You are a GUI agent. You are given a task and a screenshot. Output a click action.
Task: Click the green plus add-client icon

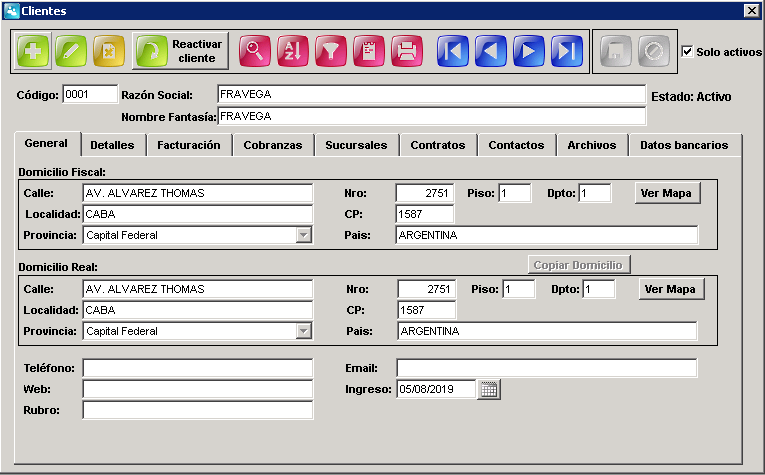33,51
